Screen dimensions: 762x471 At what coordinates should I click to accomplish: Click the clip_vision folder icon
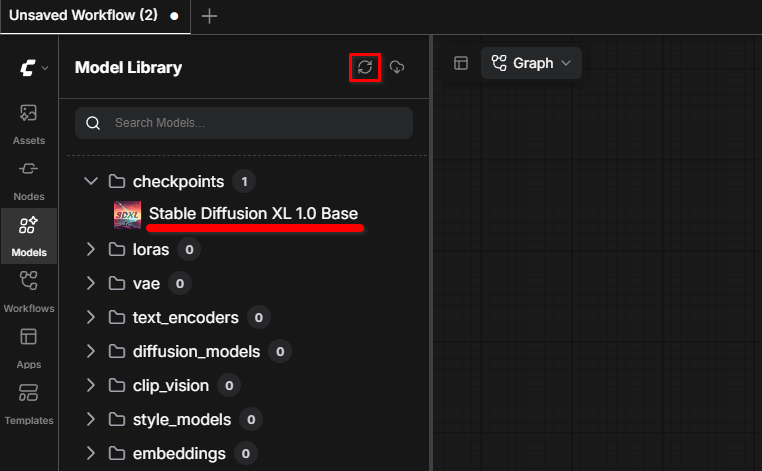(x=117, y=385)
